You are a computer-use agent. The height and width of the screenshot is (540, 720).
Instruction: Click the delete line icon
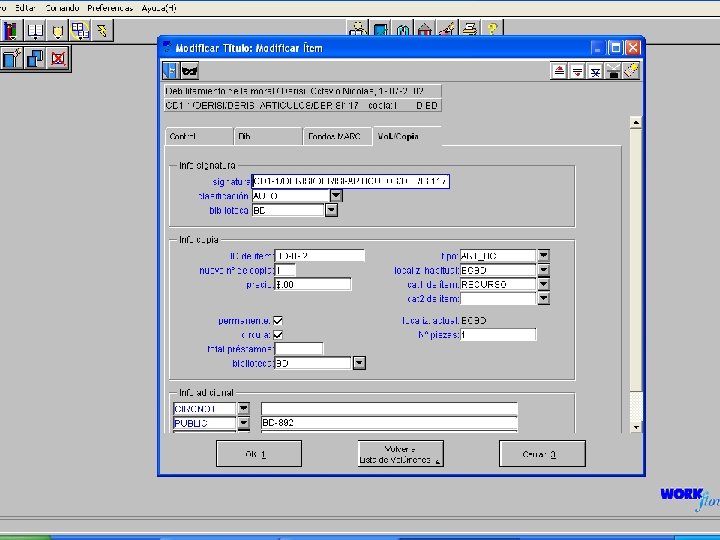(595, 71)
